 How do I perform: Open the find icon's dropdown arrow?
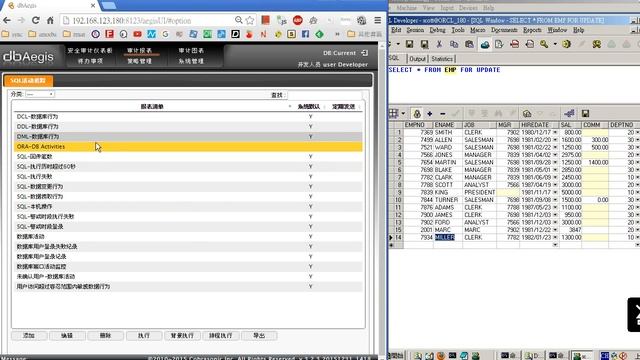[555, 44]
